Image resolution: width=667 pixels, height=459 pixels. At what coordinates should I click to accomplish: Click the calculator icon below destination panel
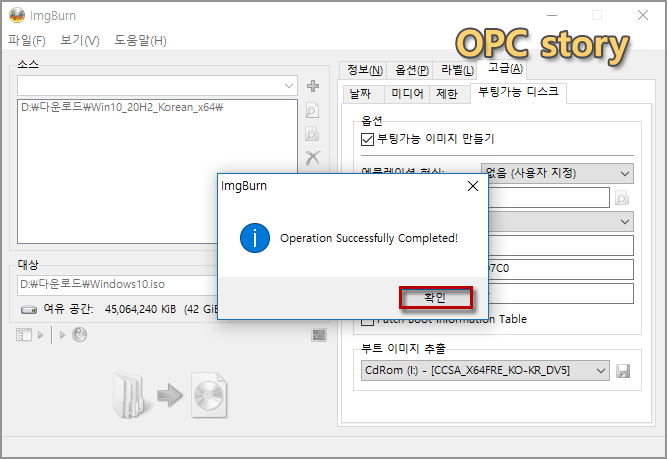click(319, 335)
